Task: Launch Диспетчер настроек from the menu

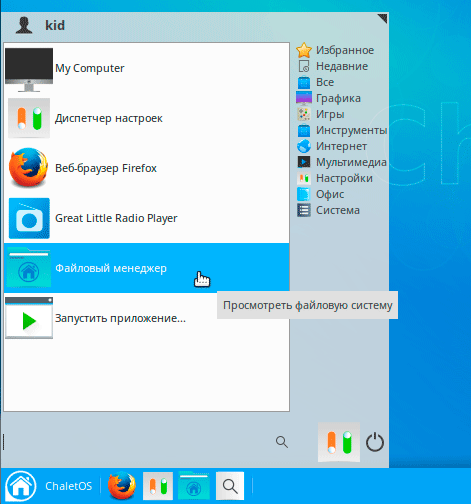Action: [146, 118]
